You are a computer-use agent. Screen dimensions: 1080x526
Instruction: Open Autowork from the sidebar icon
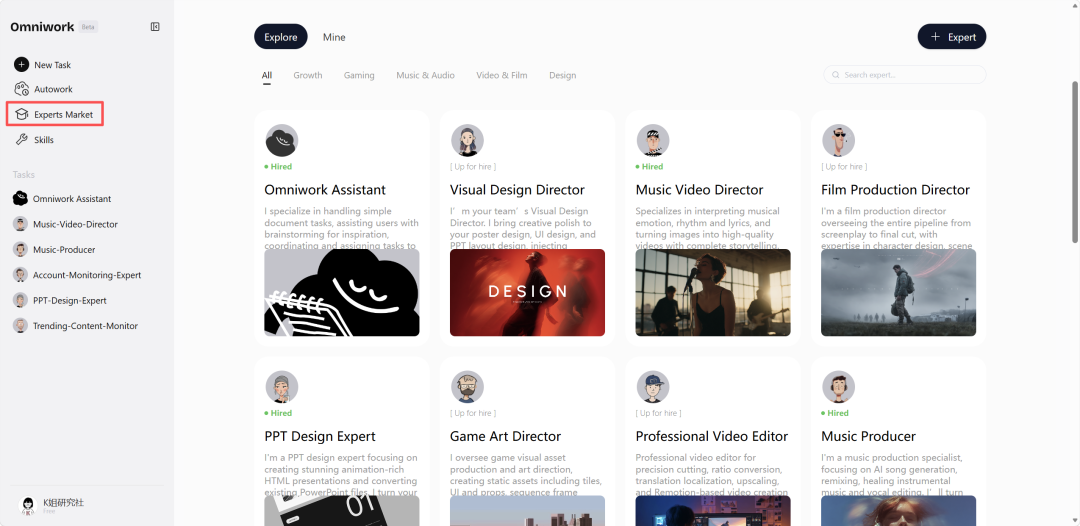[21, 89]
